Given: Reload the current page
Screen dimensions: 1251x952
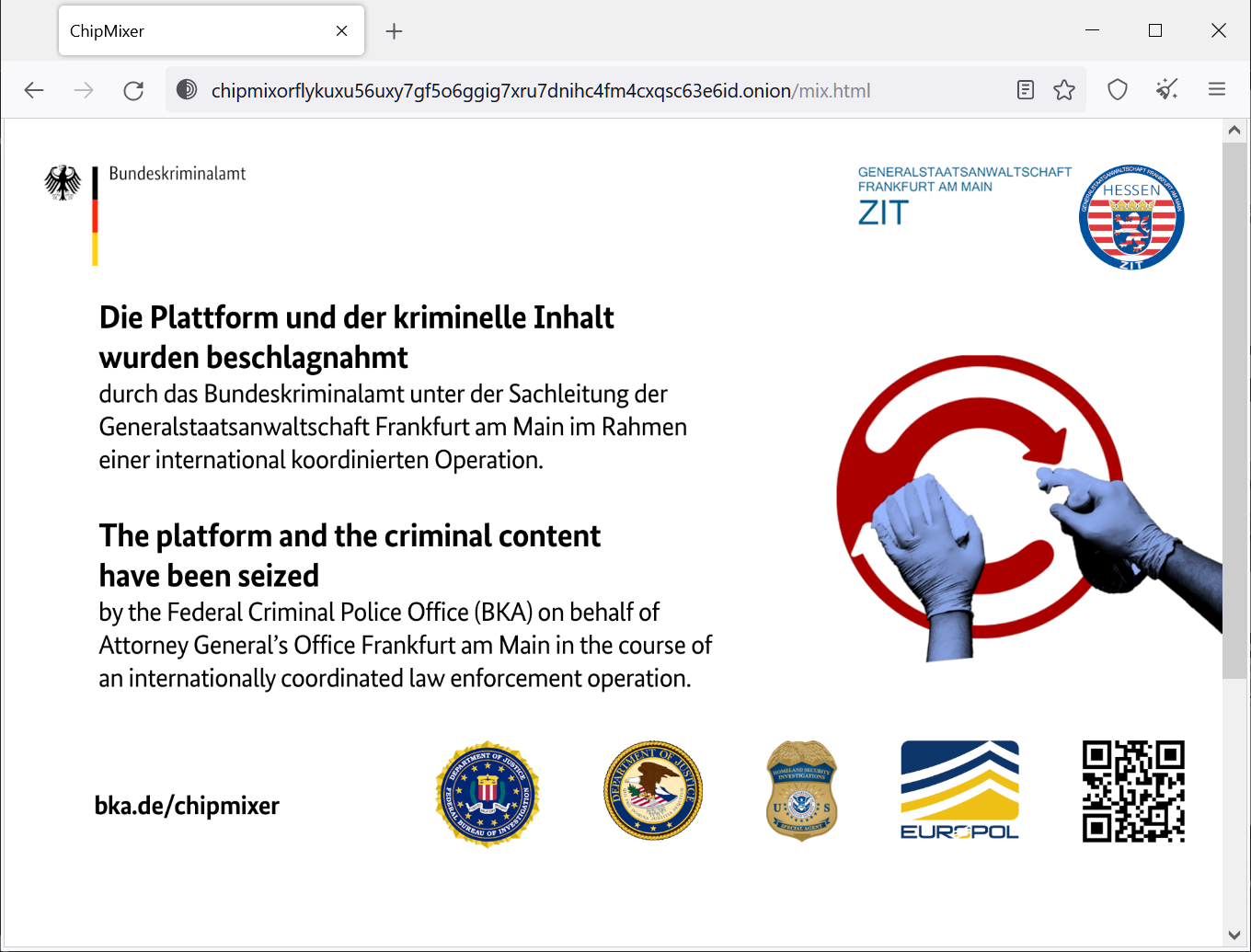Looking at the screenshot, I should [133, 90].
